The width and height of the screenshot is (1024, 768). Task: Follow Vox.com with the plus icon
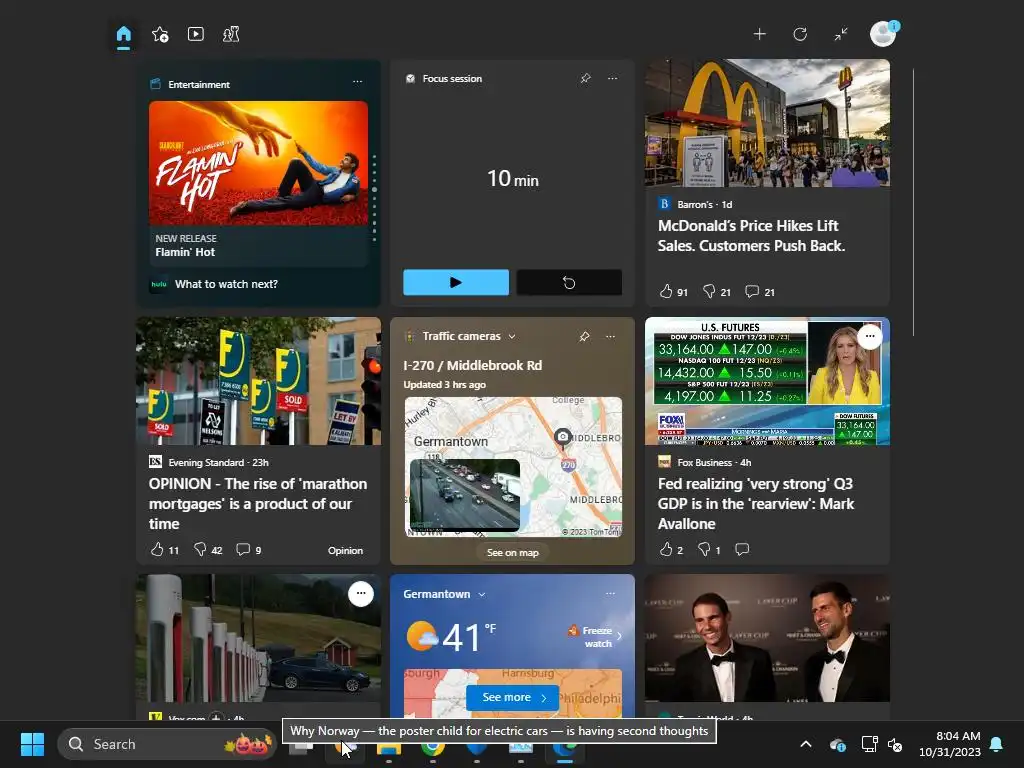[x=216, y=716]
